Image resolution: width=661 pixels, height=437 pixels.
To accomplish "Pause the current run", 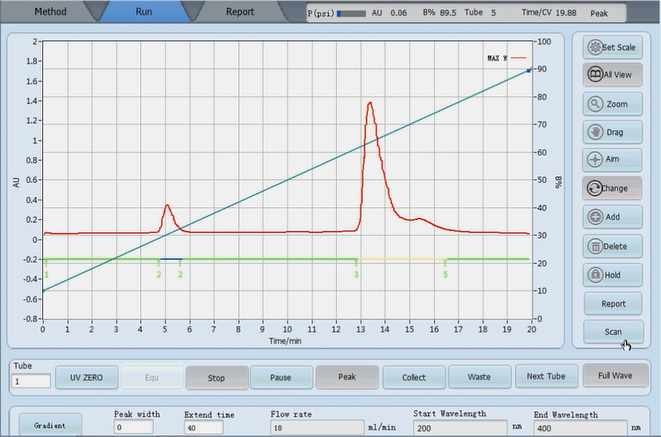I will click(x=281, y=377).
